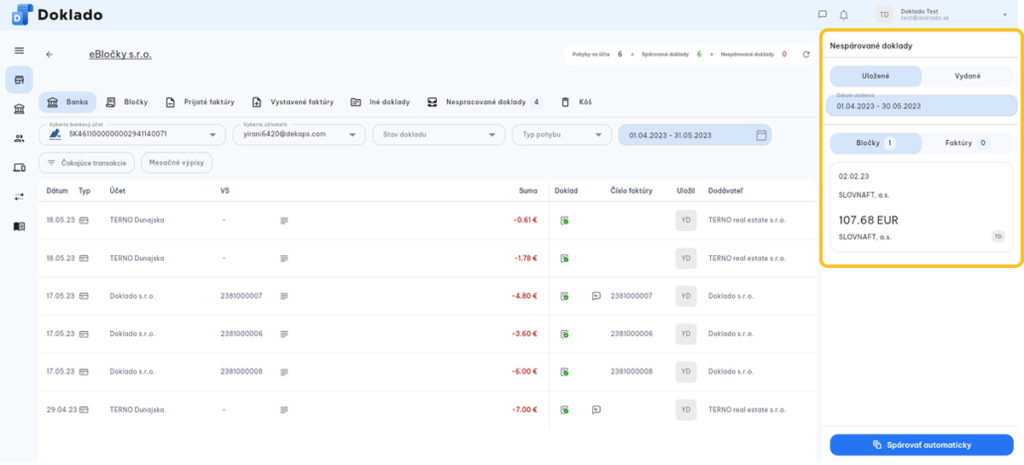This screenshot has width=1024, height=465.
Task: Open note icon for 2381000008 row
Action: click(284, 372)
